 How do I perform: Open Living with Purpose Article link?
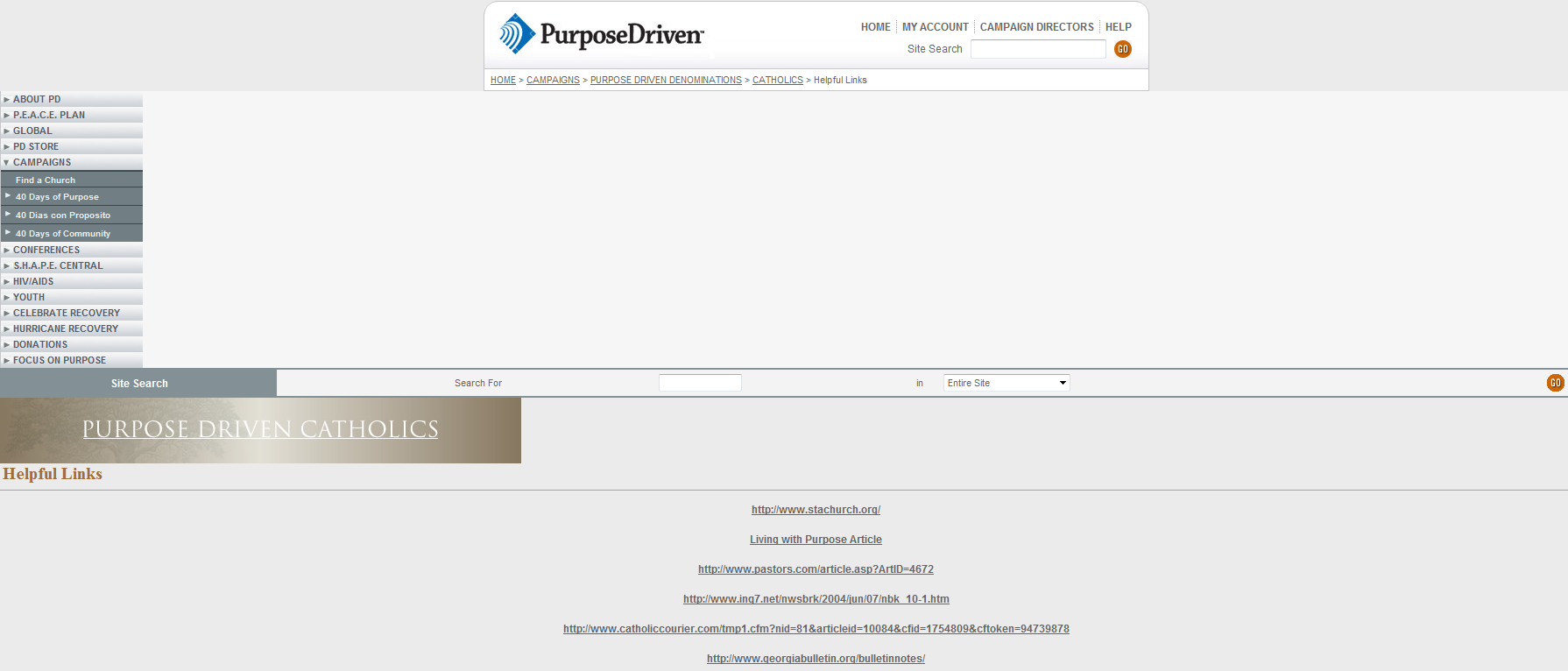(x=816, y=540)
